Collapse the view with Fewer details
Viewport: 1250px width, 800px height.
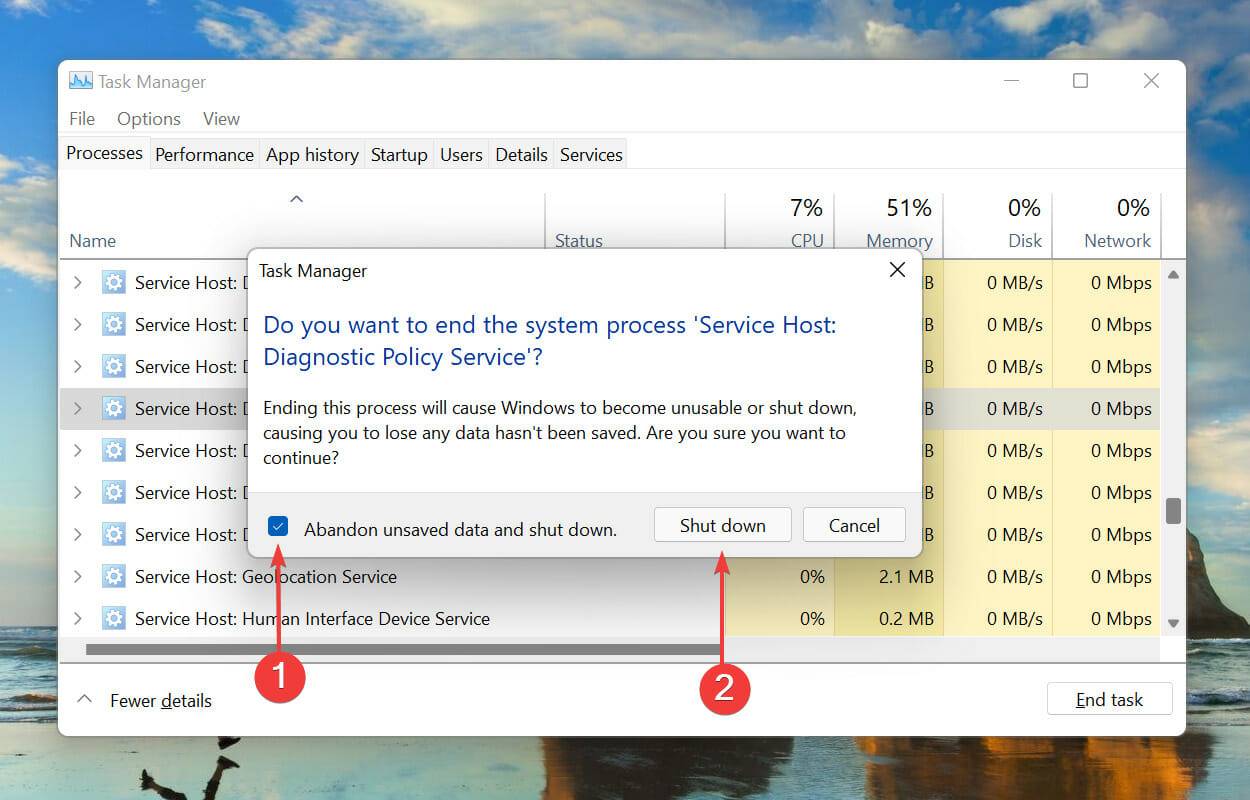pos(146,700)
